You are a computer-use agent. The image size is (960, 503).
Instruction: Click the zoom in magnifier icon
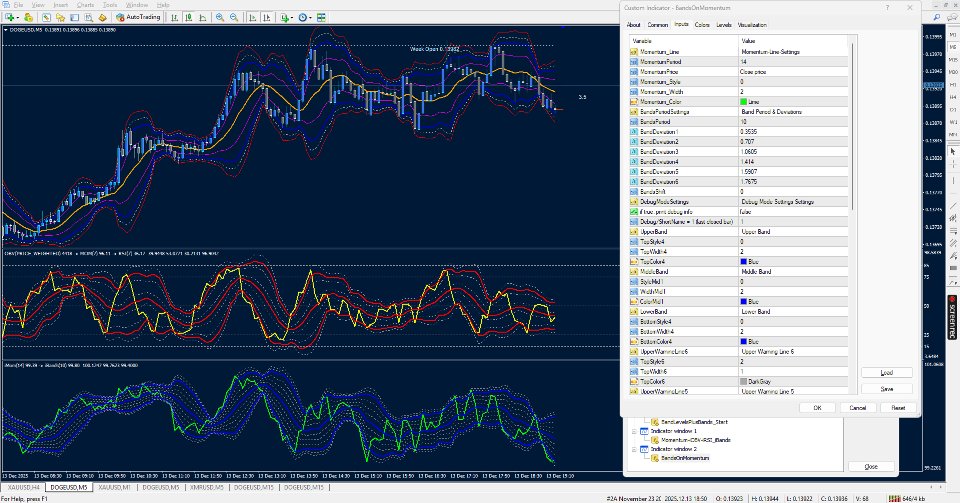pyautogui.click(x=220, y=17)
